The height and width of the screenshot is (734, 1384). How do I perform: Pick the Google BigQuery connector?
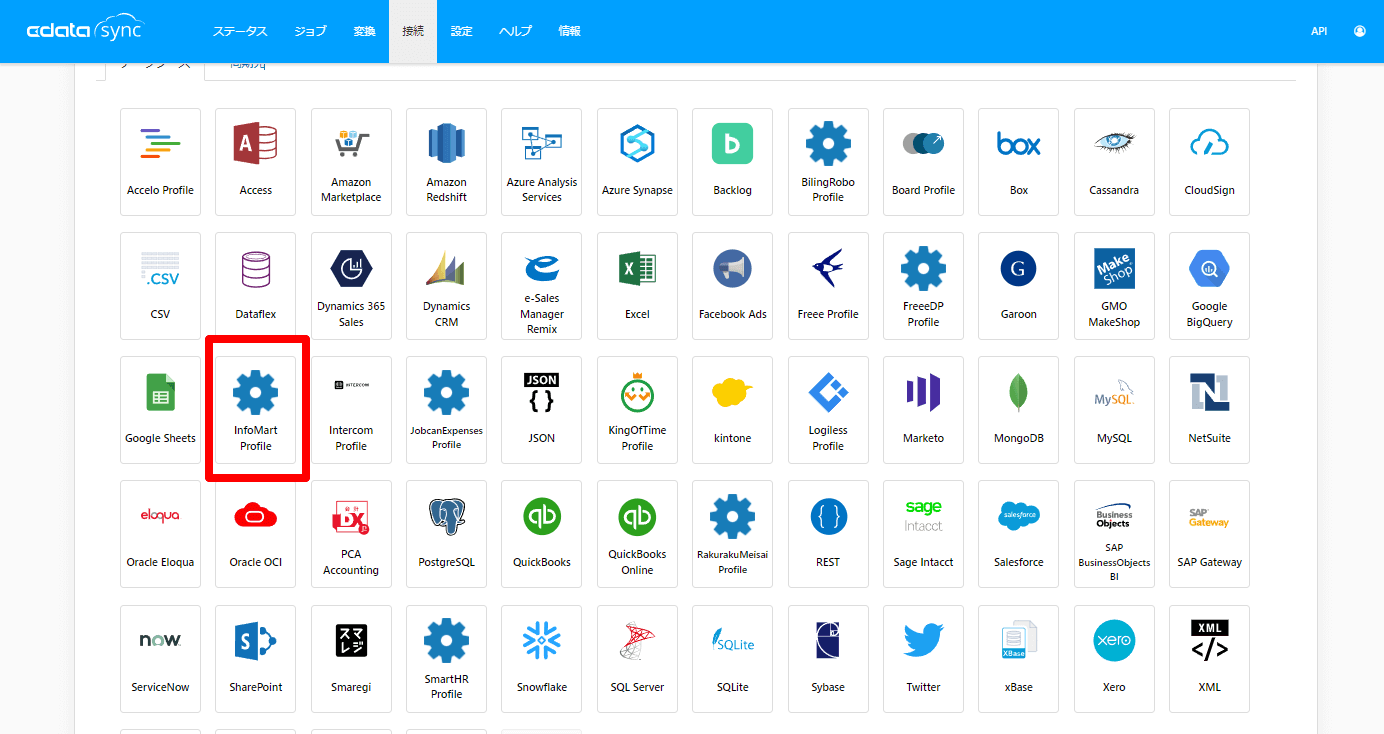[x=1209, y=286]
